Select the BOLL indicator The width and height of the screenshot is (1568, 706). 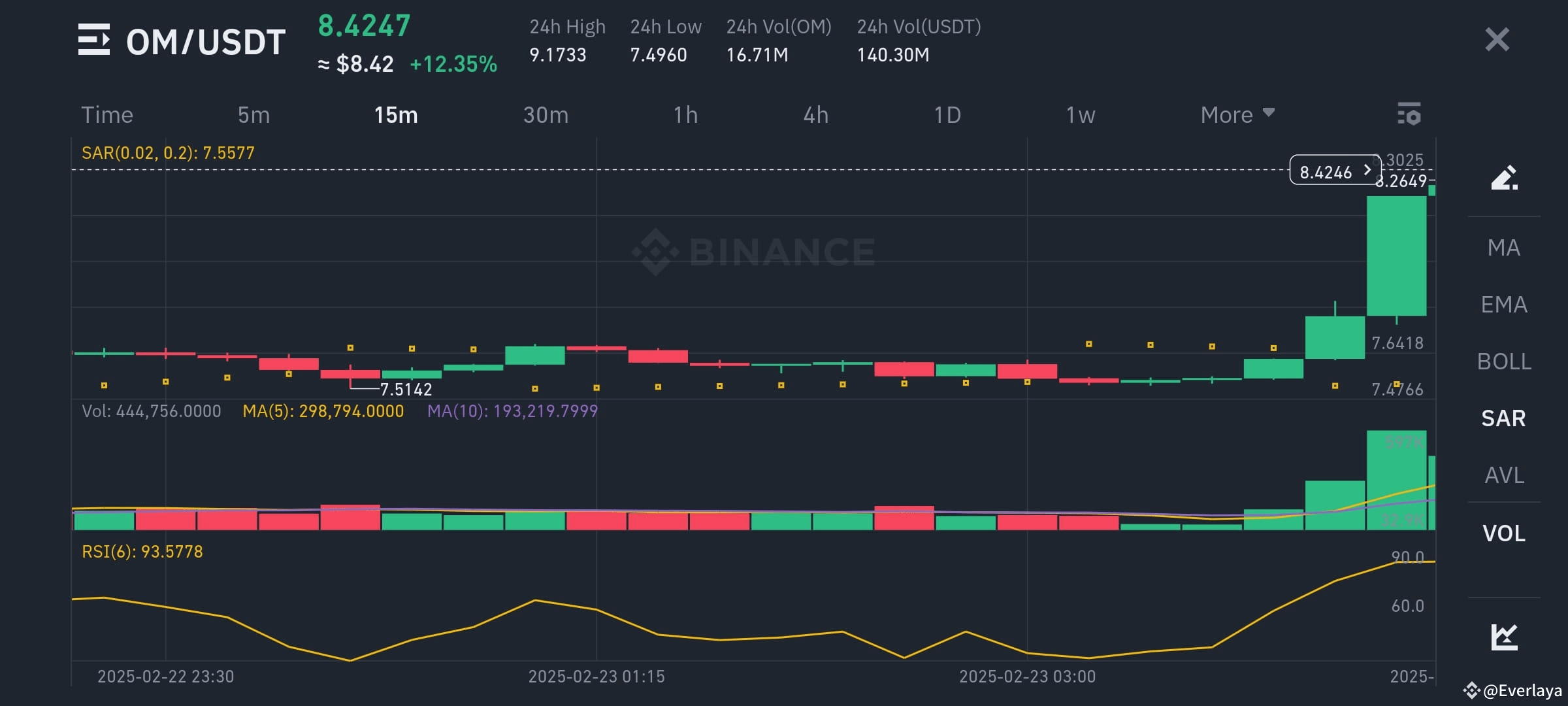[x=1505, y=361]
